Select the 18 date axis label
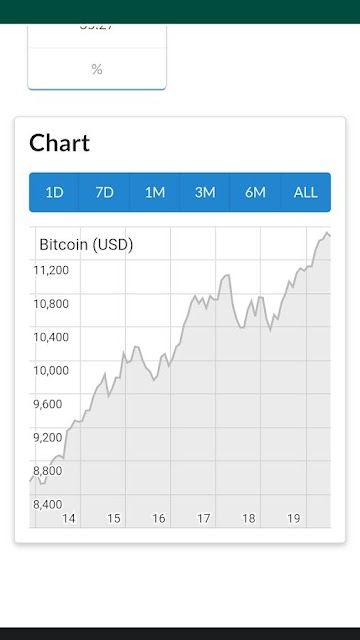Screen dimensions: 360x640 (x=249, y=518)
